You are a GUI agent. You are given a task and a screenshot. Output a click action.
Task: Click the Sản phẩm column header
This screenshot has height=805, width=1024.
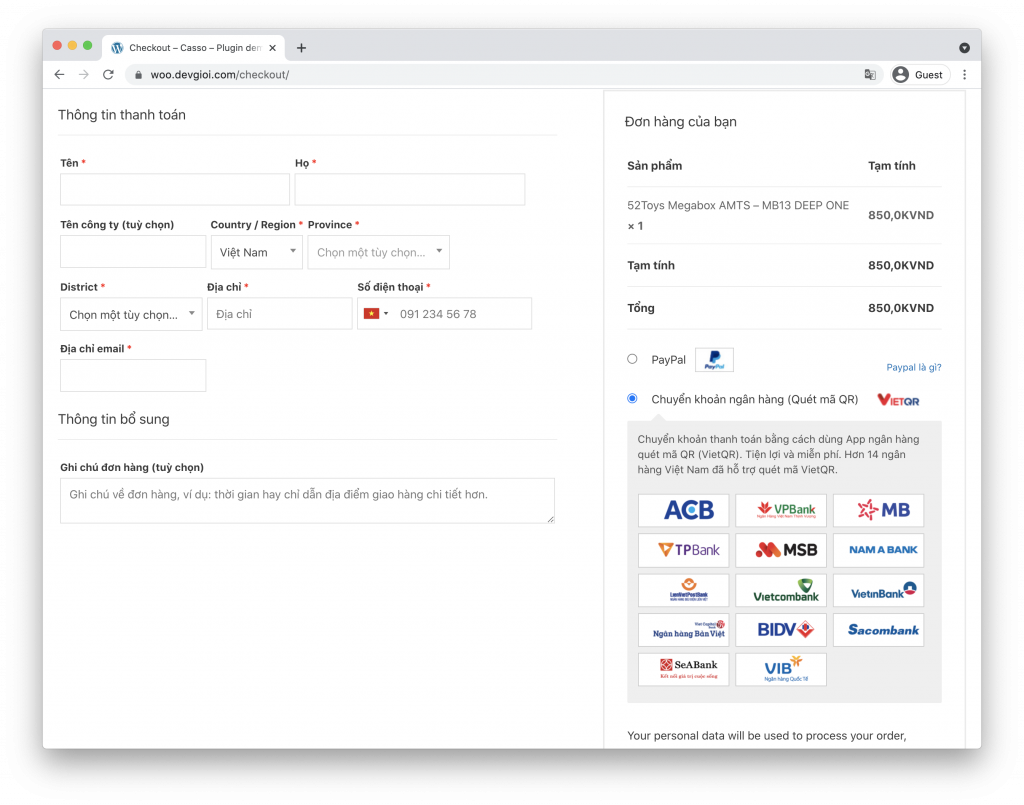pos(654,166)
